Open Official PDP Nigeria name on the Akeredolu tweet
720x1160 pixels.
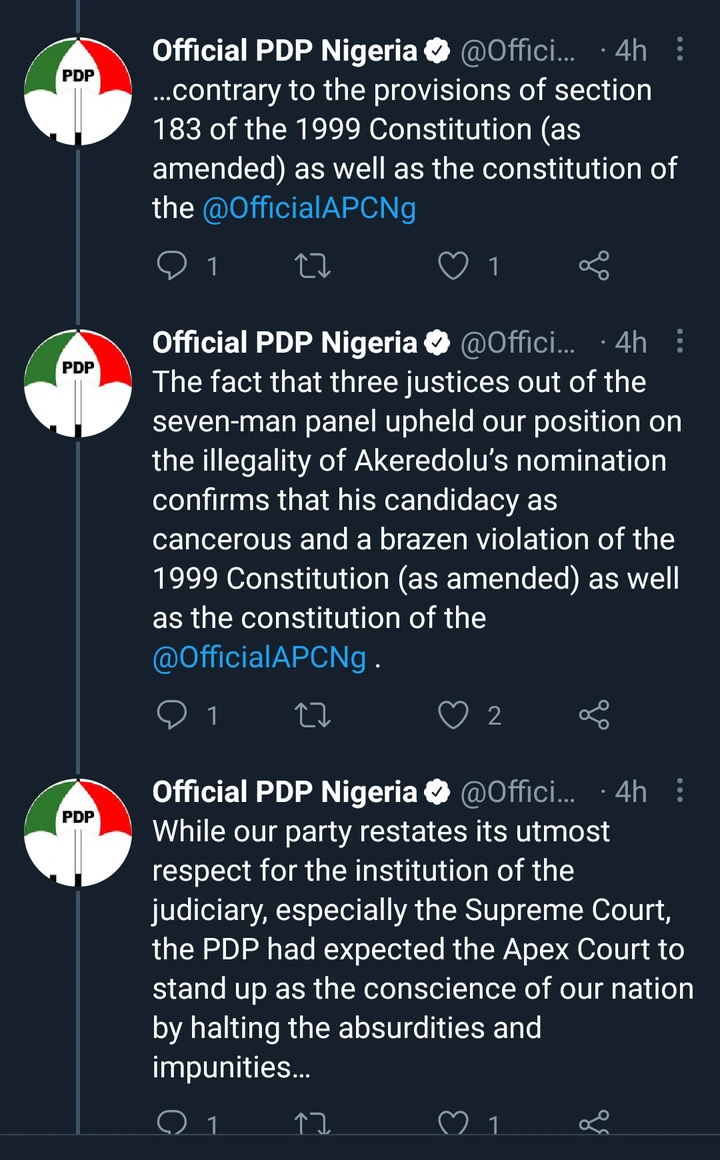284,342
